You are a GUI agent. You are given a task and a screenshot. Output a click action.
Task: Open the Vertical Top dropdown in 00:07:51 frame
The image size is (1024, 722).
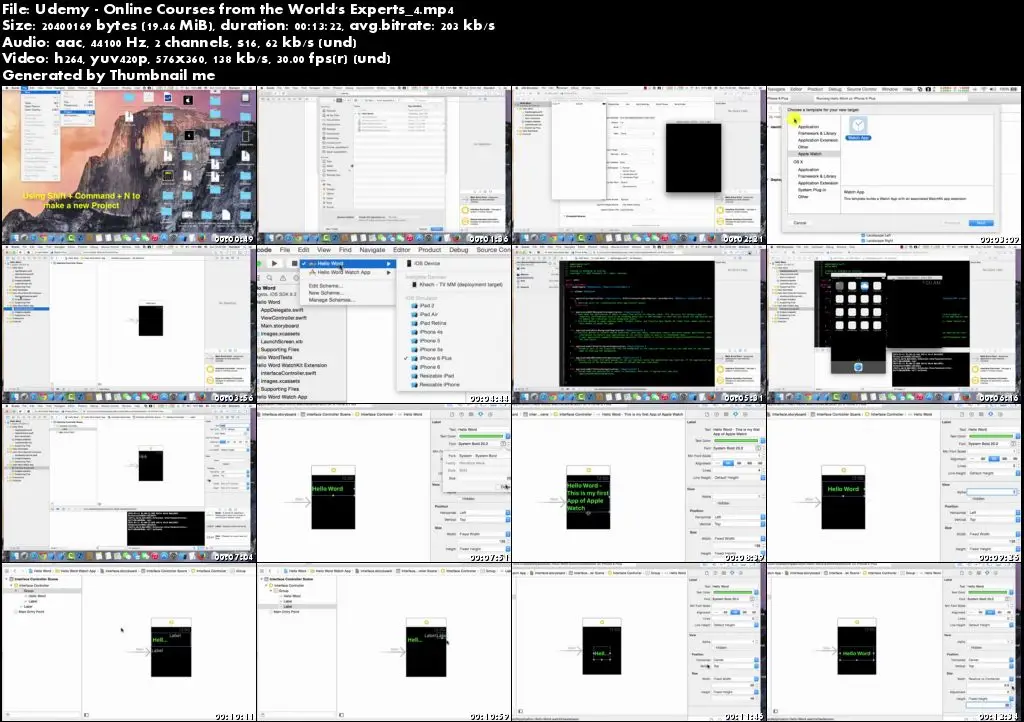pyautogui.click(x=485, y=520)
